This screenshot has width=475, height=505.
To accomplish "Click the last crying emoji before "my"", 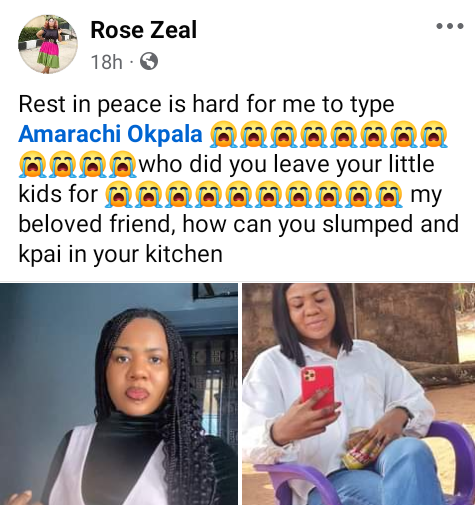I will 389,194.
